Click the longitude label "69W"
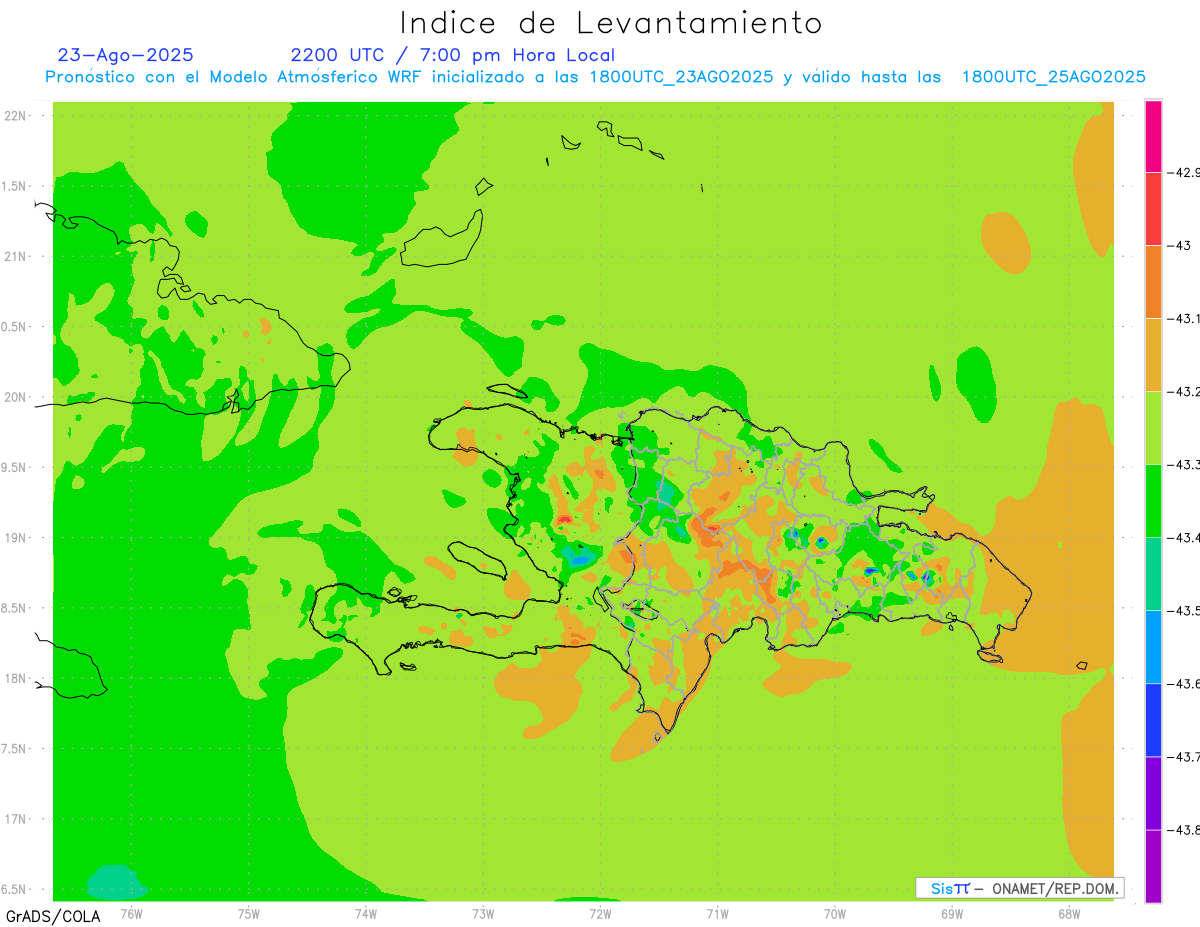Image resolution: width=1200 pixels, height=927 pixels. click(951, 912)
